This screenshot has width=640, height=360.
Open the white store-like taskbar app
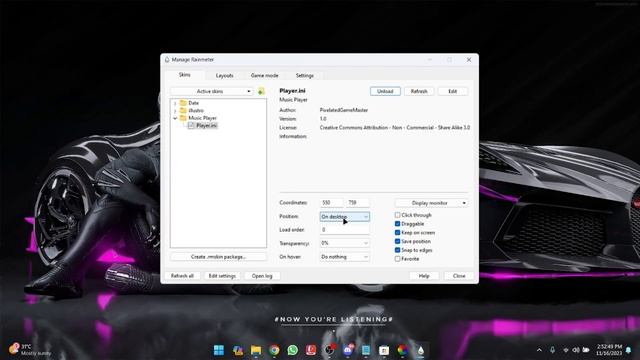tap(384, 350)
